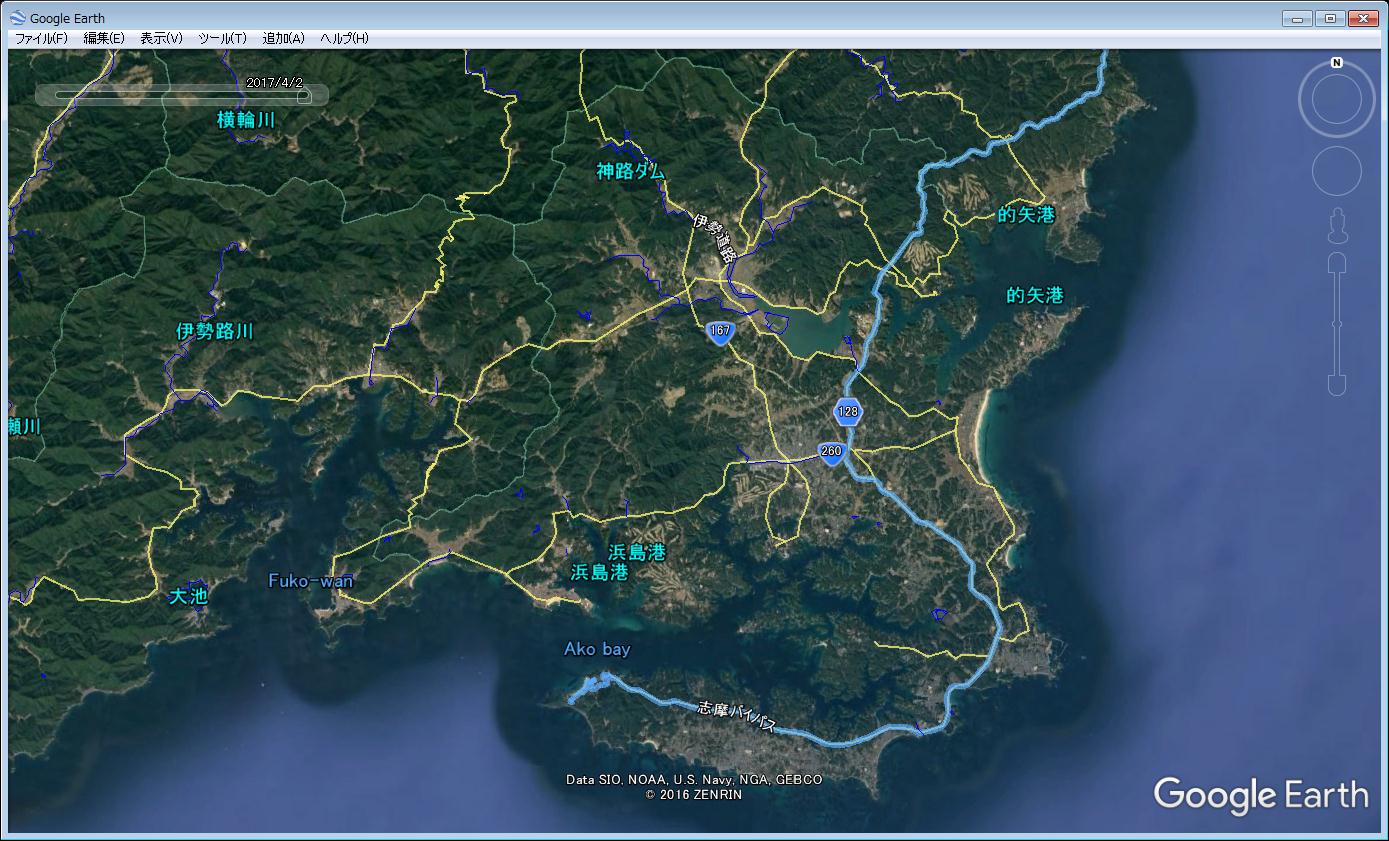The image size is (1389, 841).
Task: Click the zoom slider's middle handle
Action: point(1337,324)
